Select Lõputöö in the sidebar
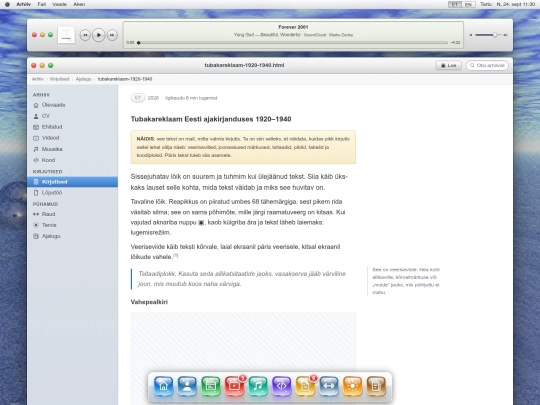Image resolution: width=540 pixels, height=405 pixels. tap(72, 193)
